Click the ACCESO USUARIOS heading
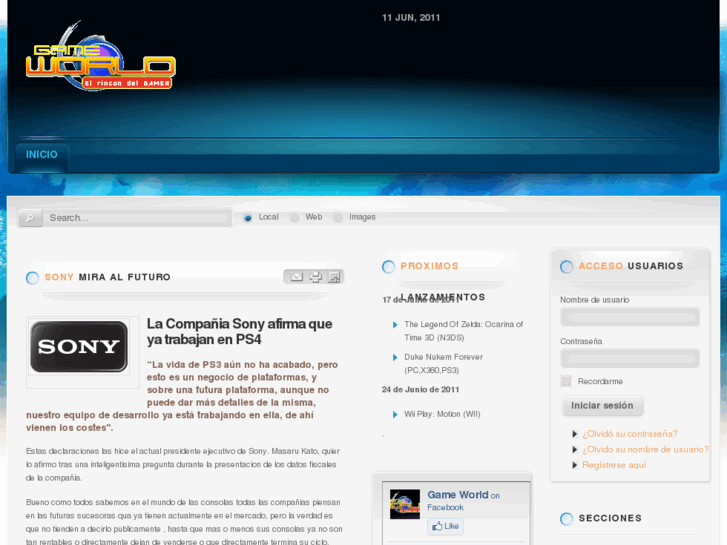Viewport: 727px width, 545px height. coord(631,266)
